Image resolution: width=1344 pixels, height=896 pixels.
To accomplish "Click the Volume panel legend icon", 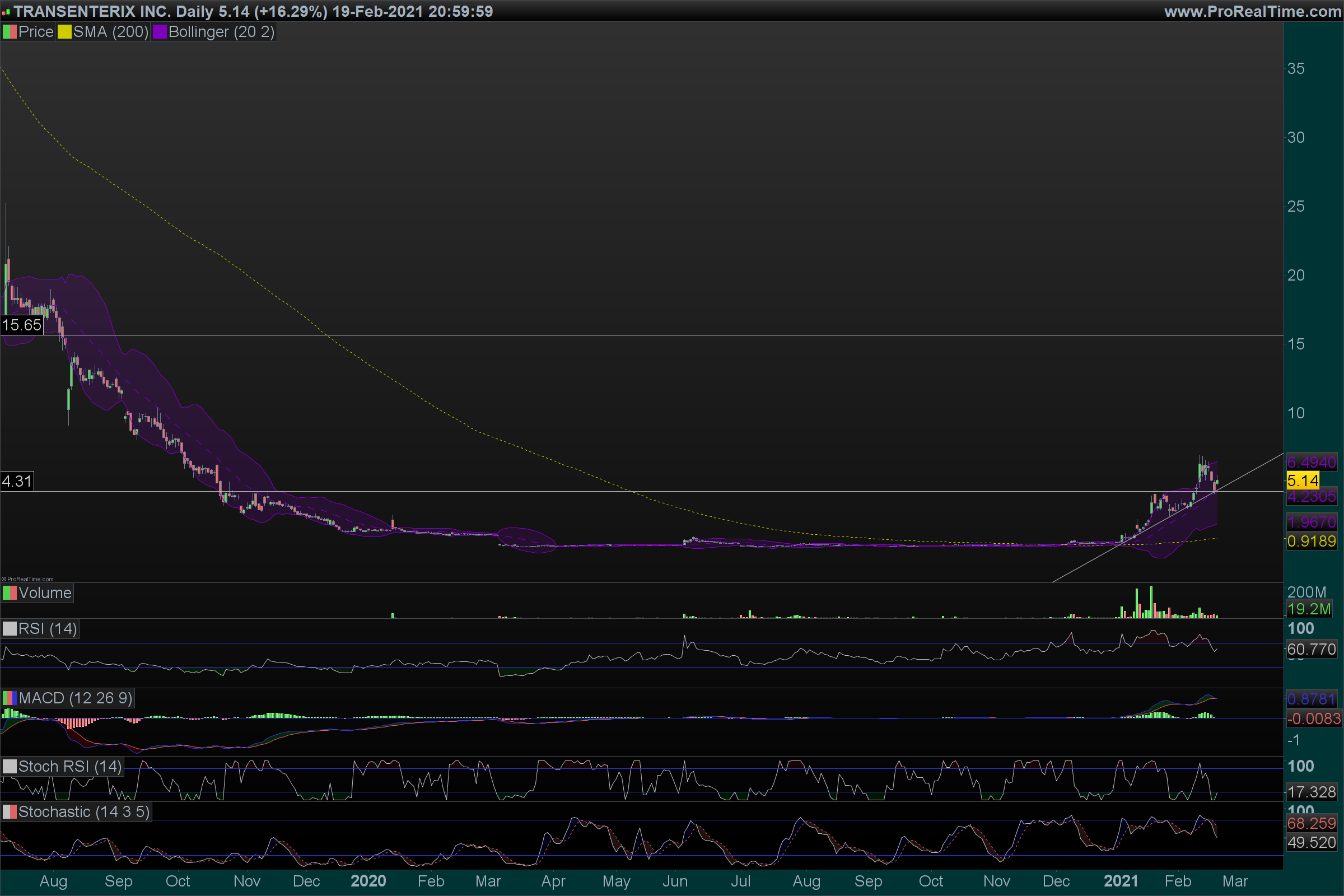I will [x=9, y=593].
